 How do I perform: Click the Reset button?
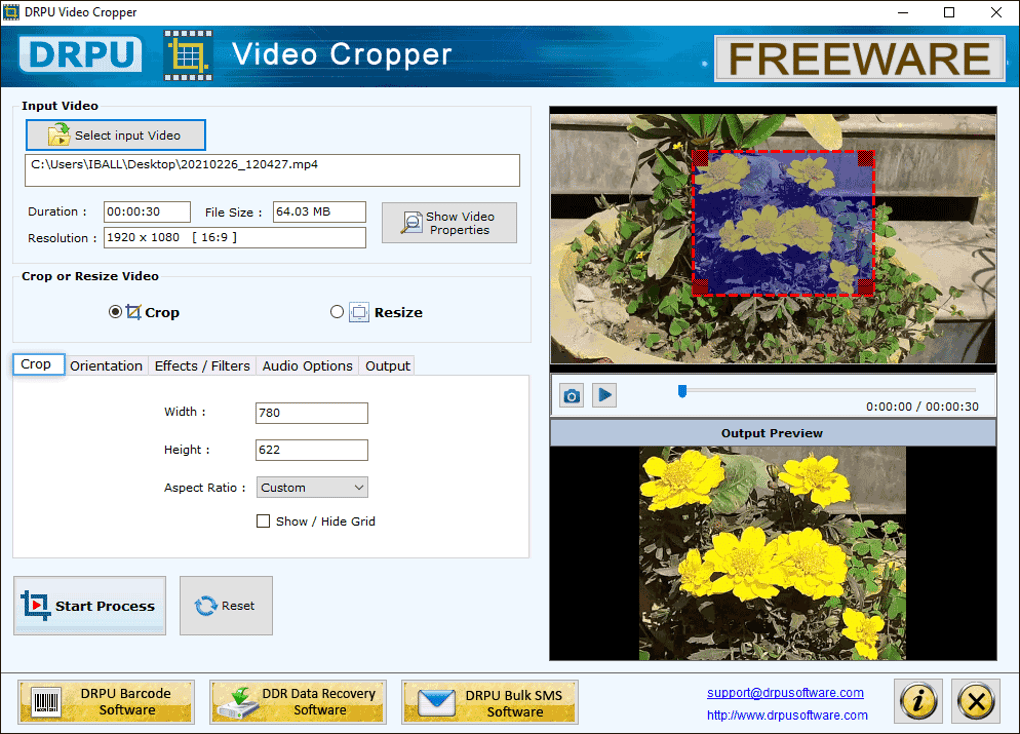226,606
